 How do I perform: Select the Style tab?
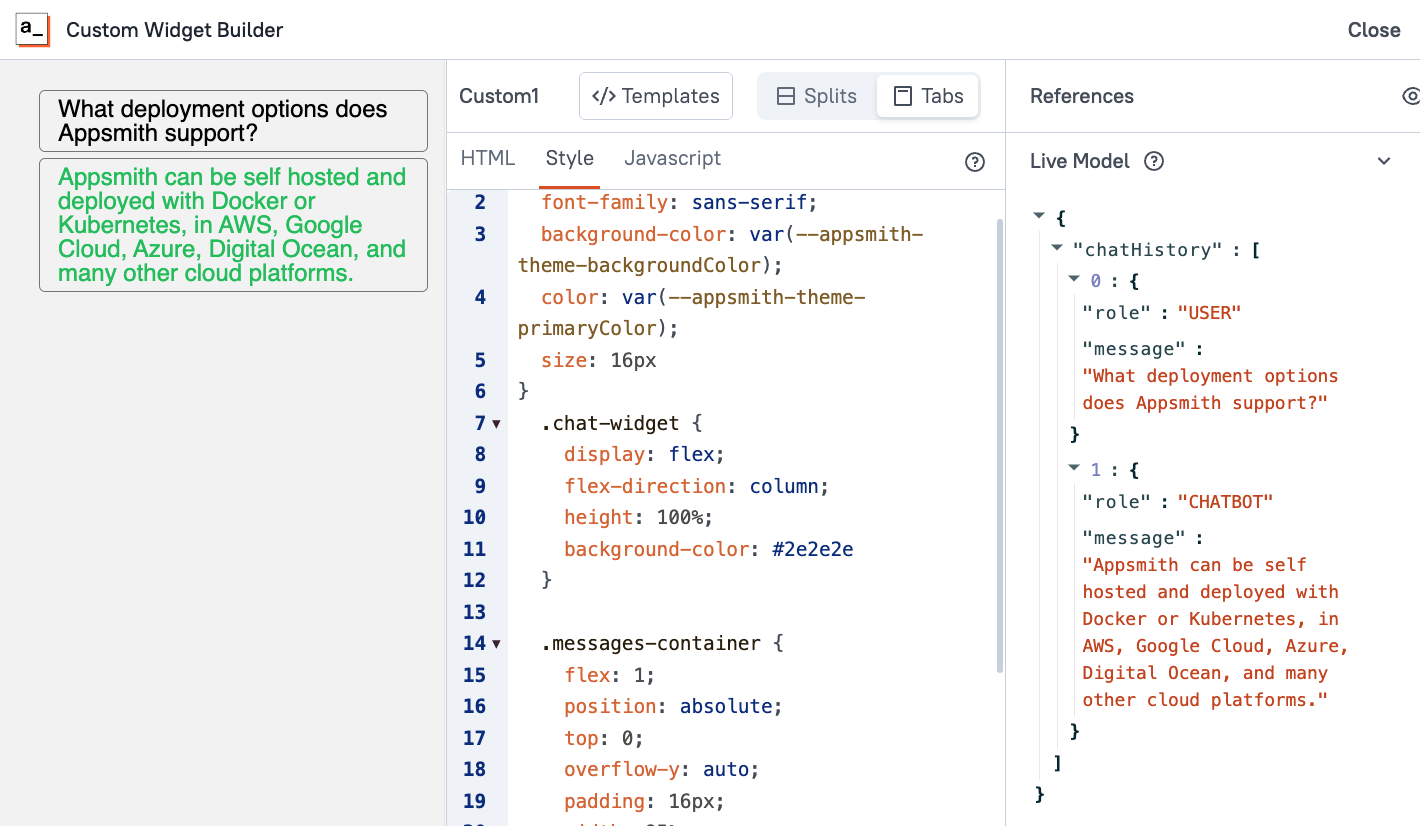point(570,158)
